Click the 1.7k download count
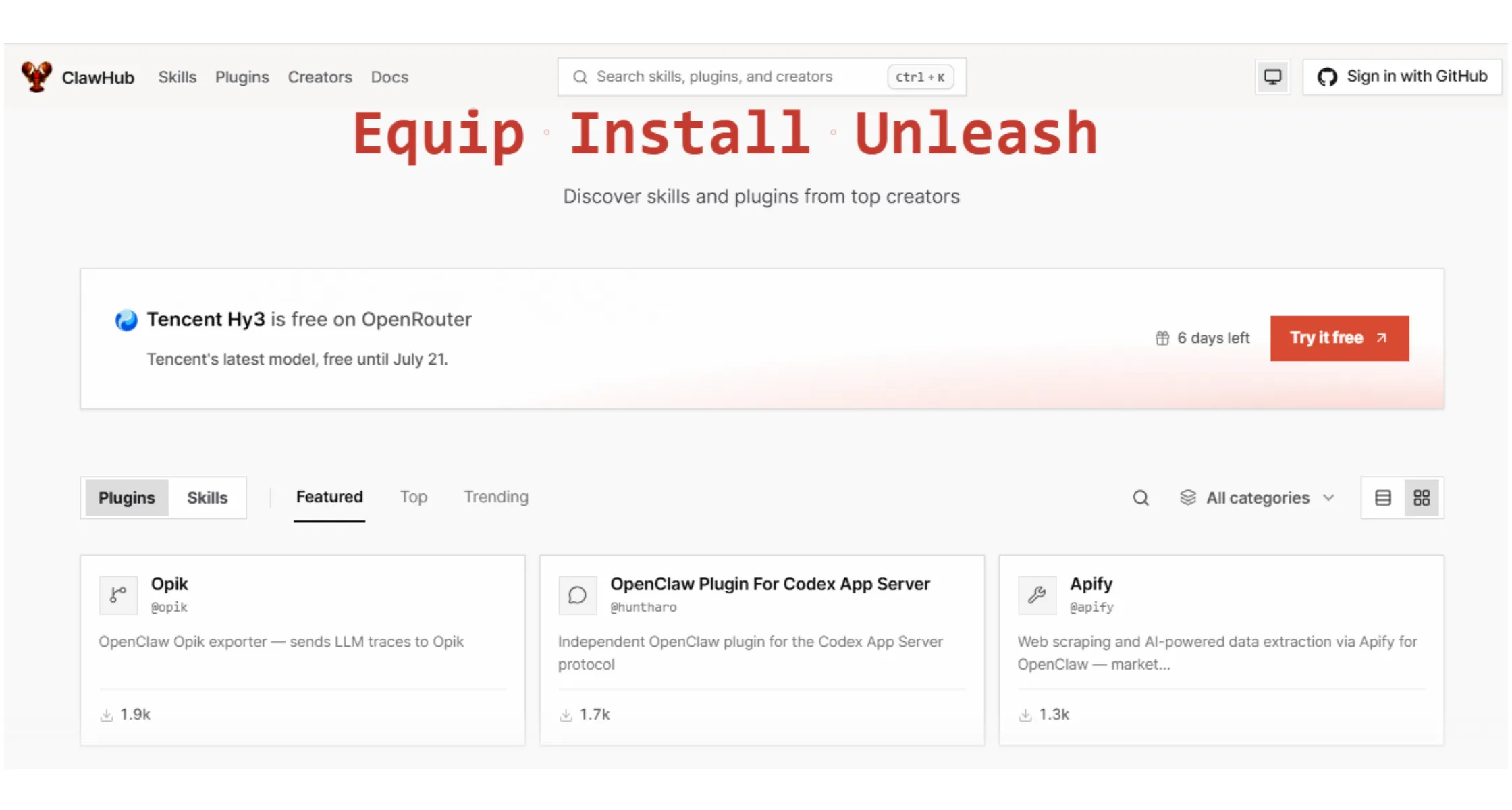Viewport: 1512px width, 810px height. click(595, 715)
